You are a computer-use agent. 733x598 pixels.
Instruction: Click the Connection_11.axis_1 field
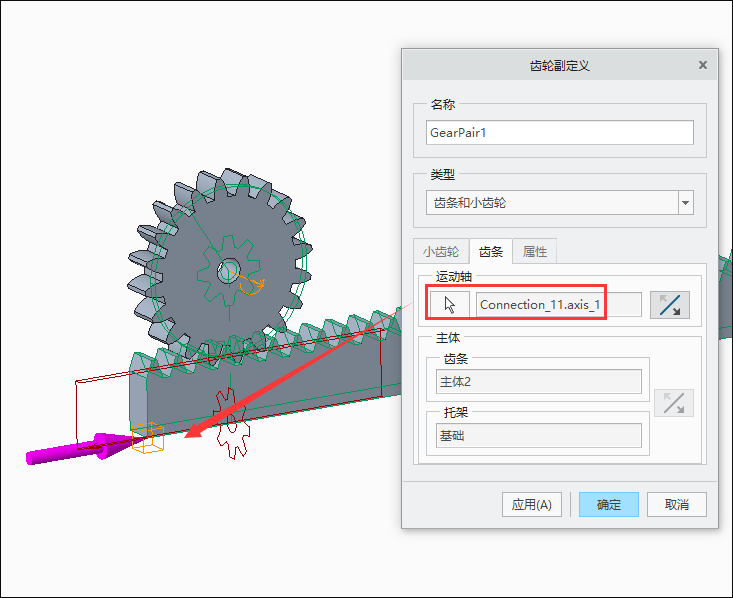coord(559,305)
